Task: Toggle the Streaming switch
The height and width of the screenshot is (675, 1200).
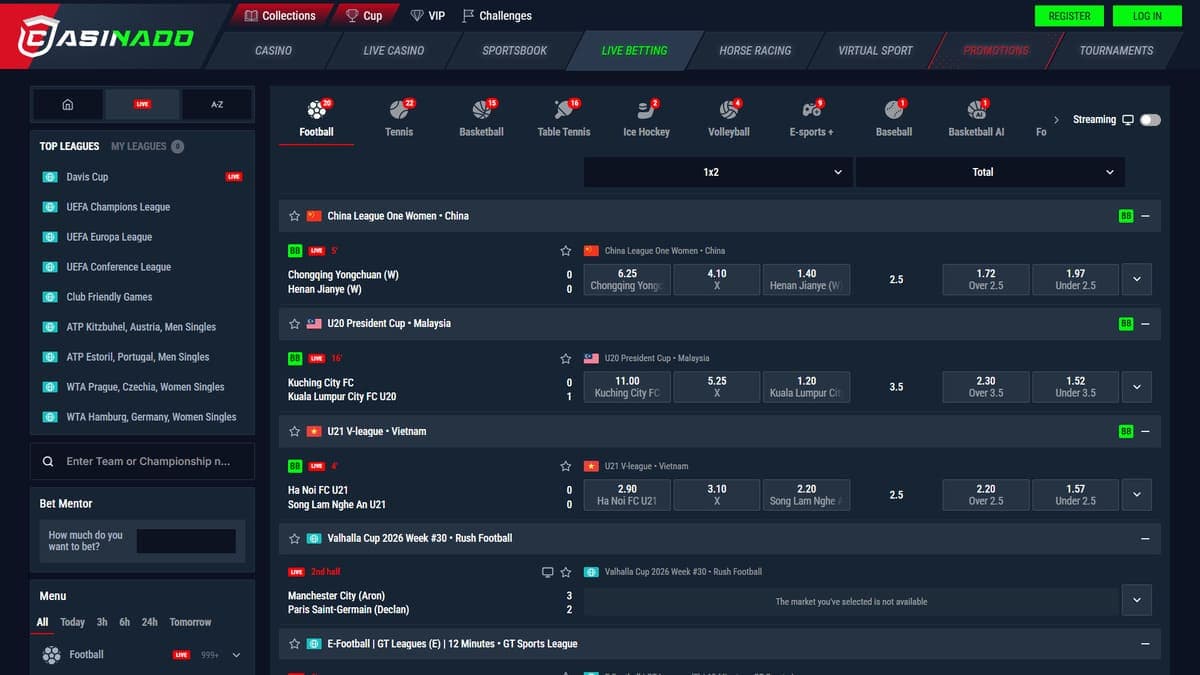Action: coord(1150,120)
